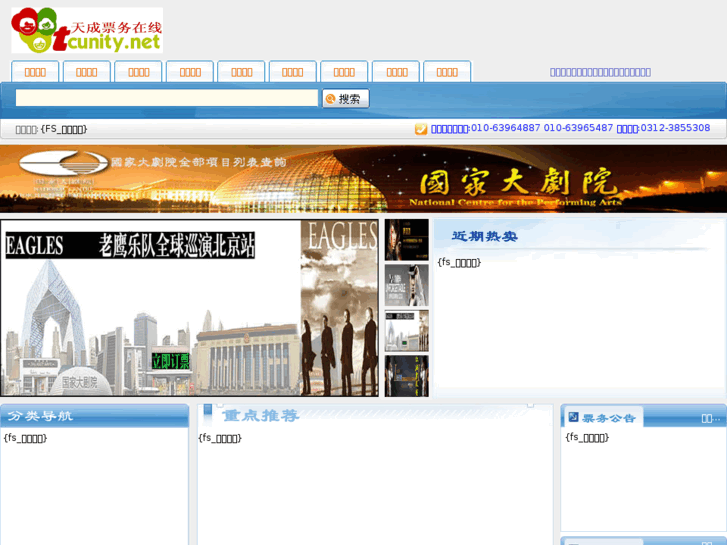
Task: Click the {FS_} placeholder text below search bar
Action: 64,129
